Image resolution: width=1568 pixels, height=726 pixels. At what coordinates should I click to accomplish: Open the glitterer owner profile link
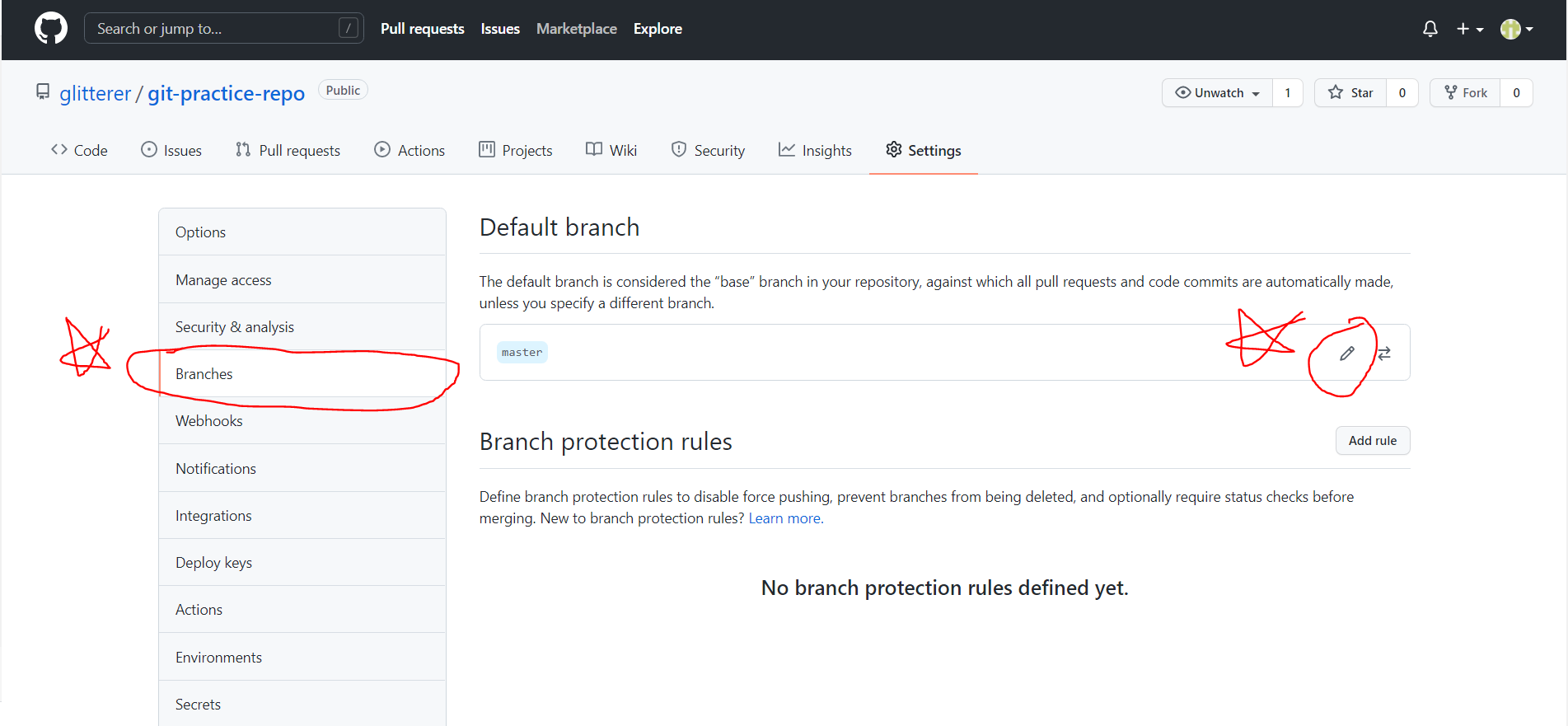[96, 93]
